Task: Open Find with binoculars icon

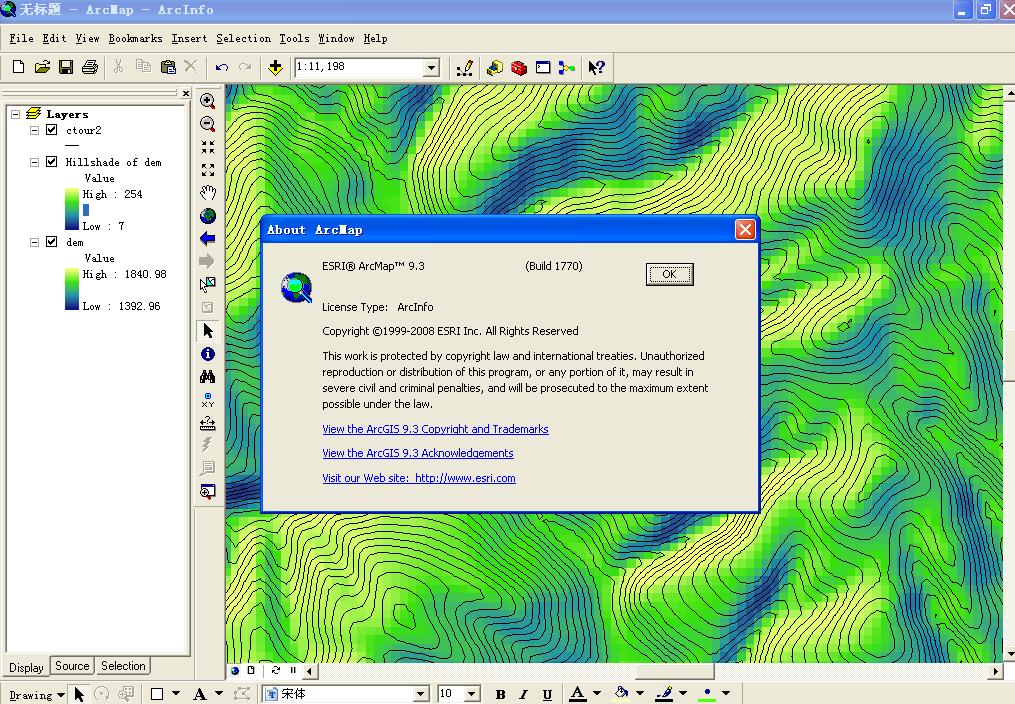Action: pos(208,377)
